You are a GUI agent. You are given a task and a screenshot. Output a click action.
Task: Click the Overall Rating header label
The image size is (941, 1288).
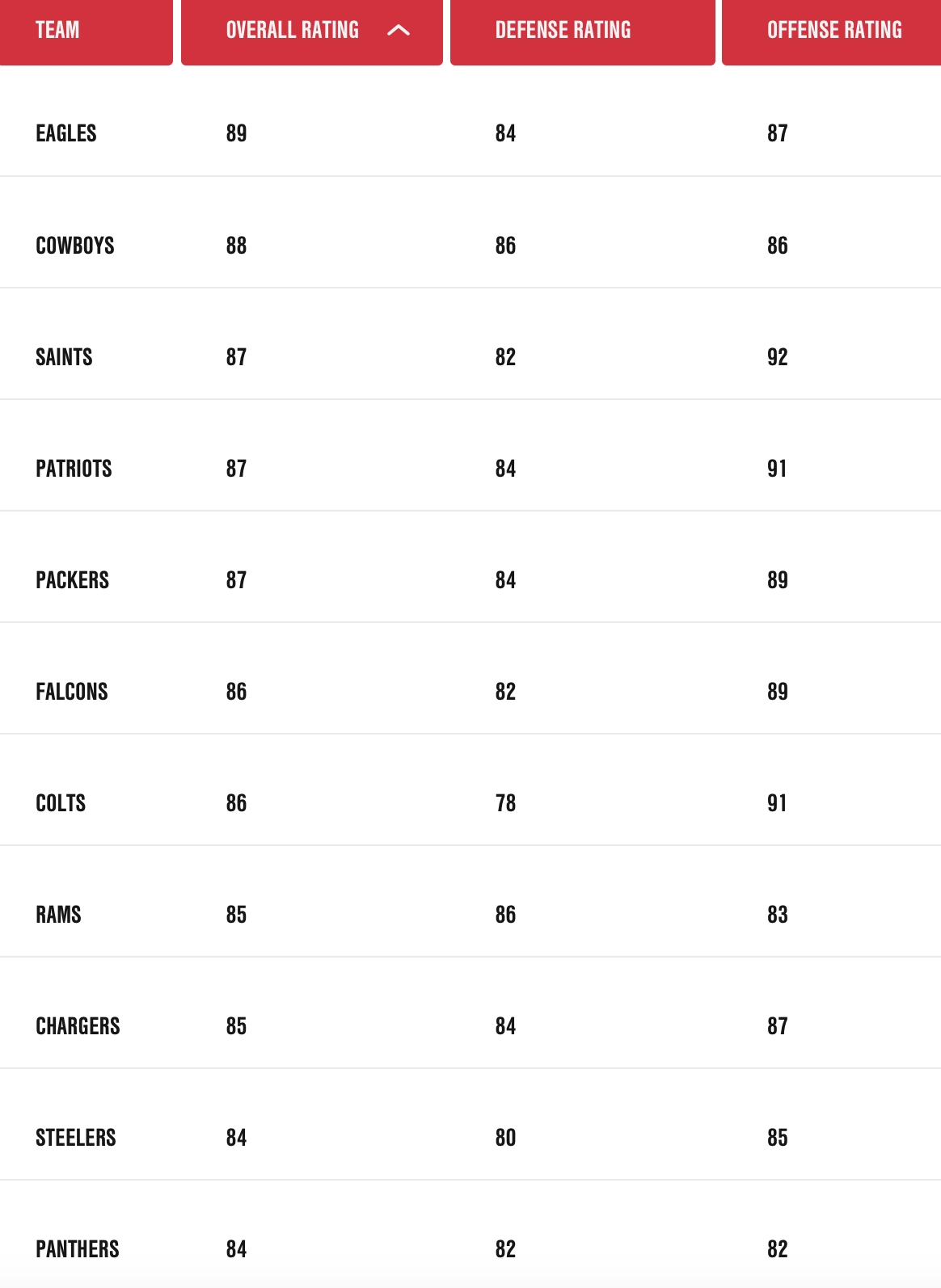[292, 31]
